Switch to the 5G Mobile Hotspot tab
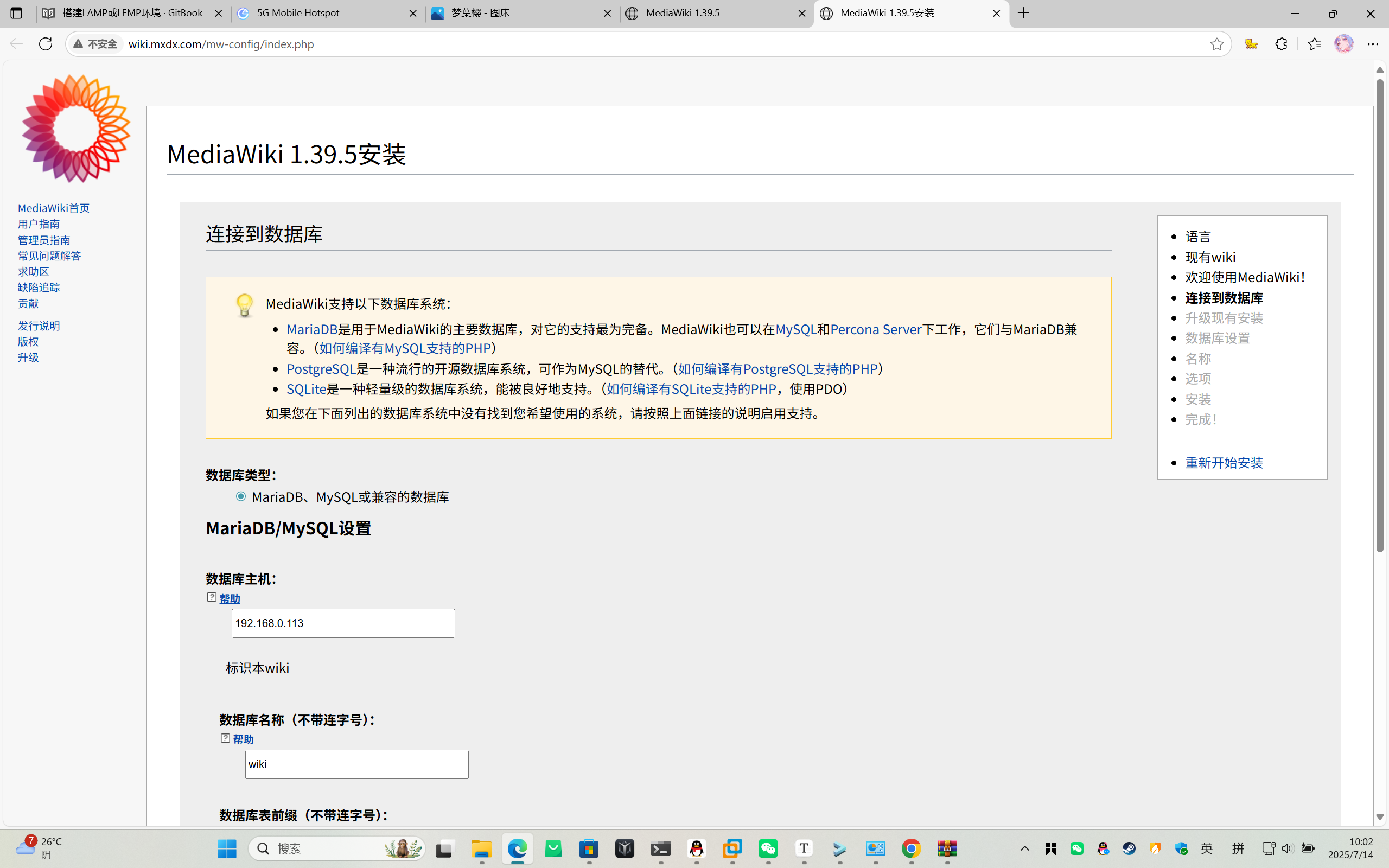This screenshot has width=1389, height=868. pos(327,13)
